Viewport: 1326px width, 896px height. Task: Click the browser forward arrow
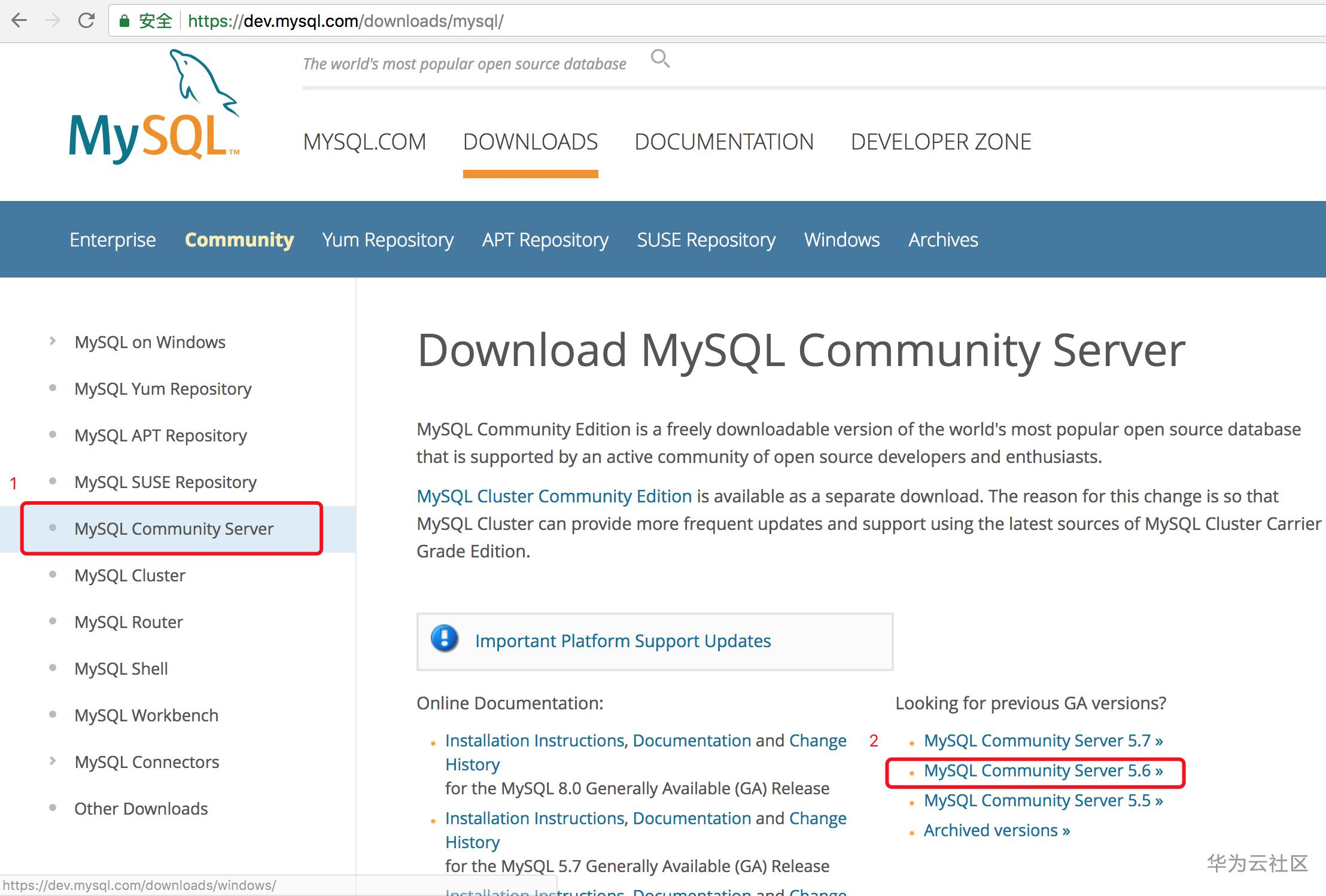53,21
